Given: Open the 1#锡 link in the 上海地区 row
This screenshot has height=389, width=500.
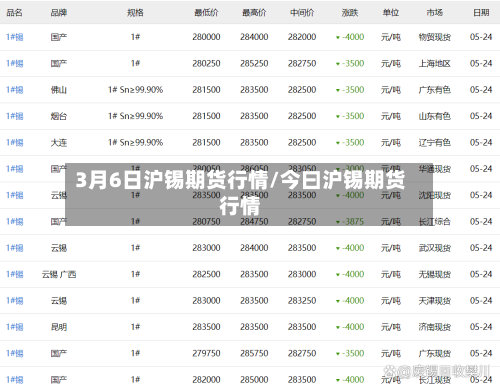Looking at the screenshot, I should click(15, 63).
